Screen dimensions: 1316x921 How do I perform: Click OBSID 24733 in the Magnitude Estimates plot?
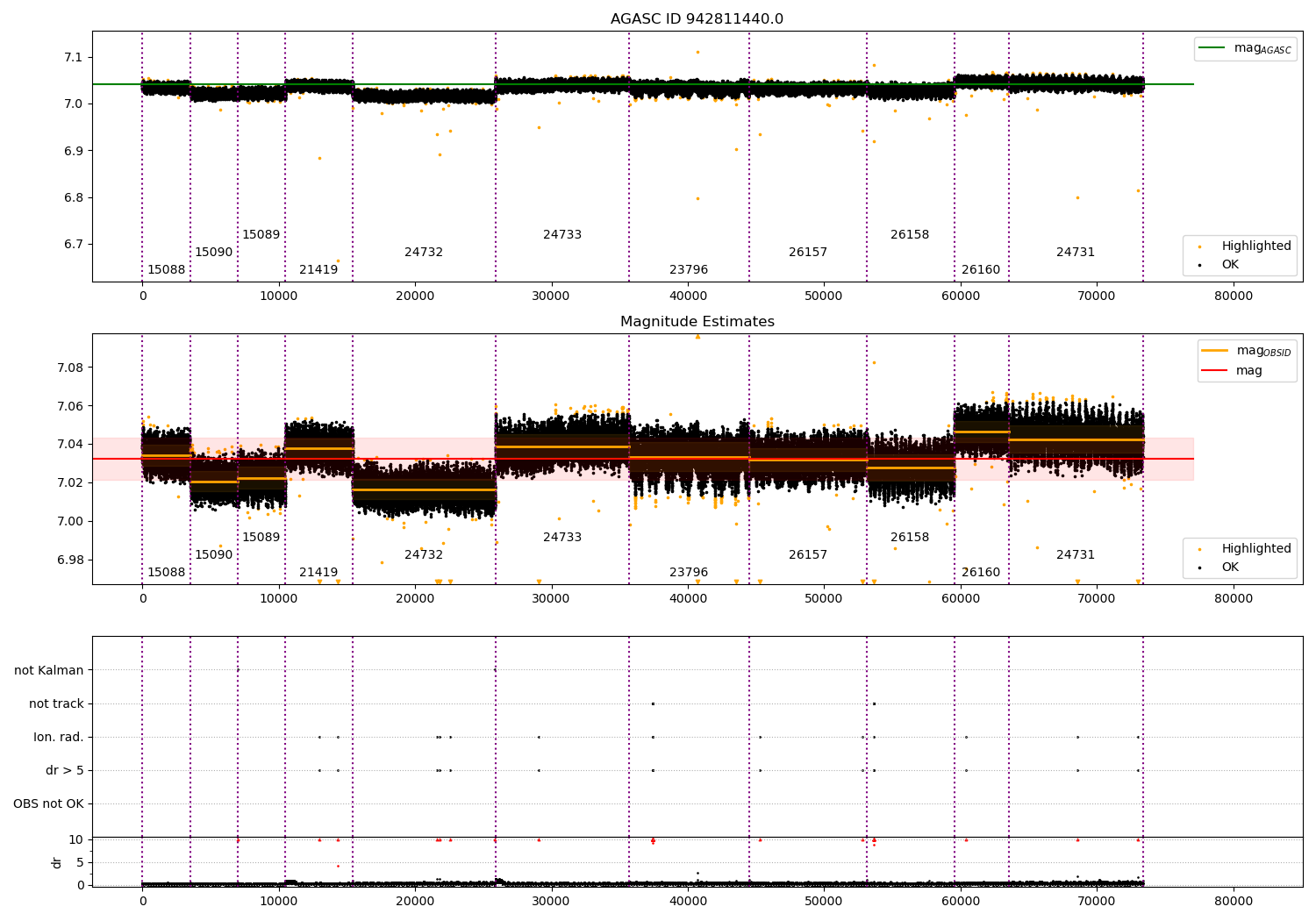[562, 537]
